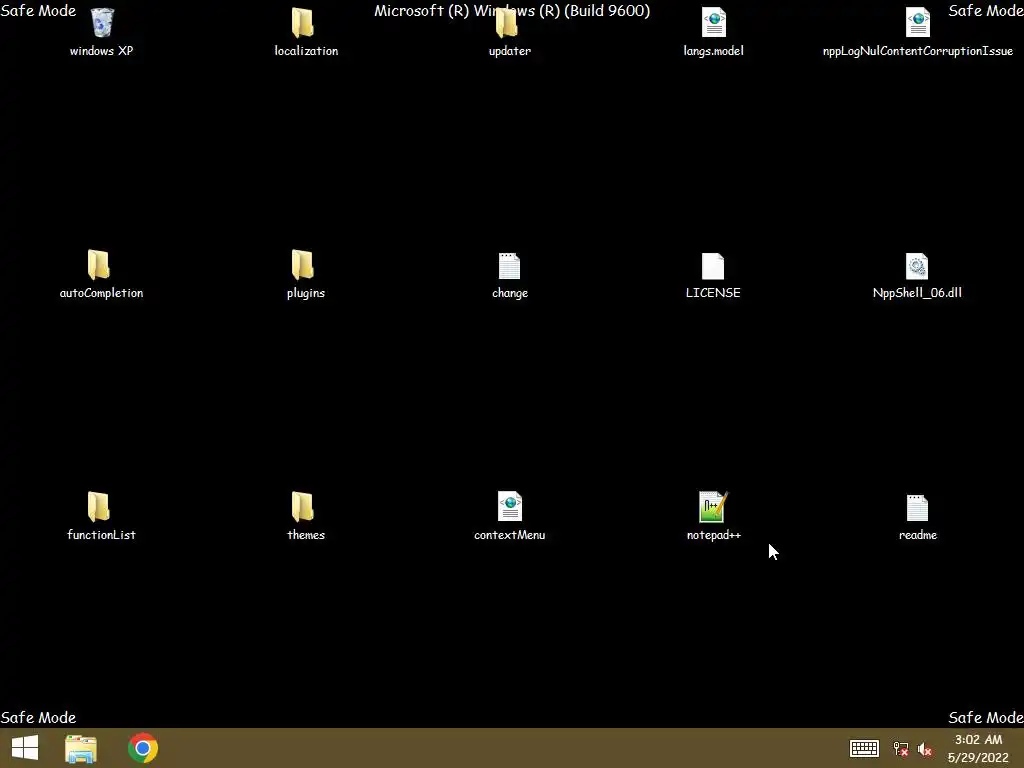Image resolution: width=1024 pixels, height=768 pixels.
Task: Open the touch keyboard tray icon
Action: tap(864, 748)
